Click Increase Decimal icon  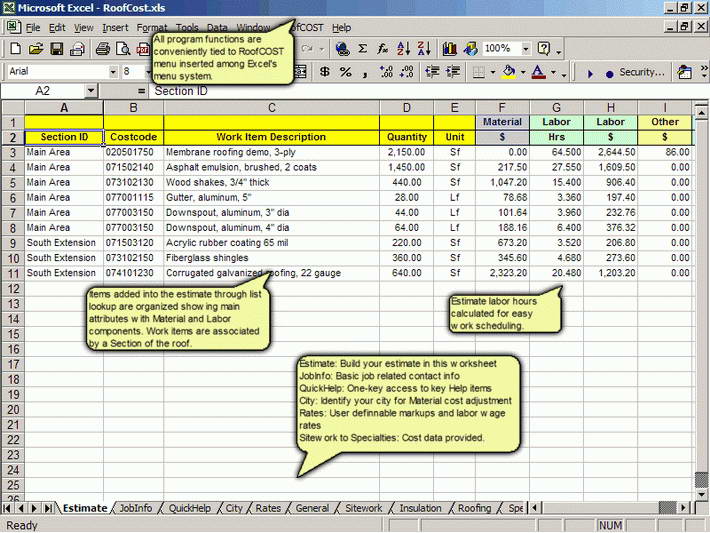(386, 72)
